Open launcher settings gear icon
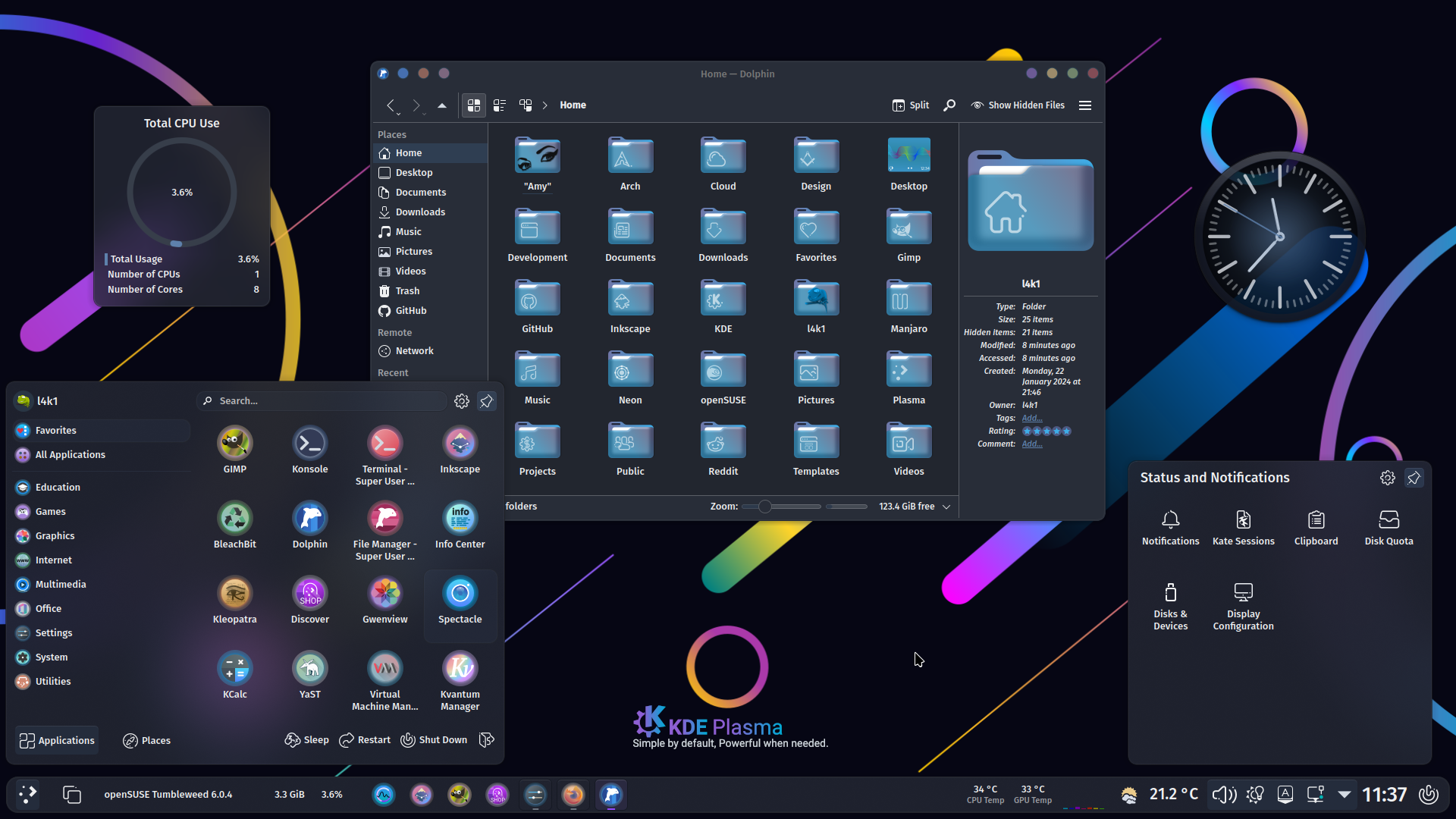This screenshot has width=1456, height=819. [x=461, y=400]
